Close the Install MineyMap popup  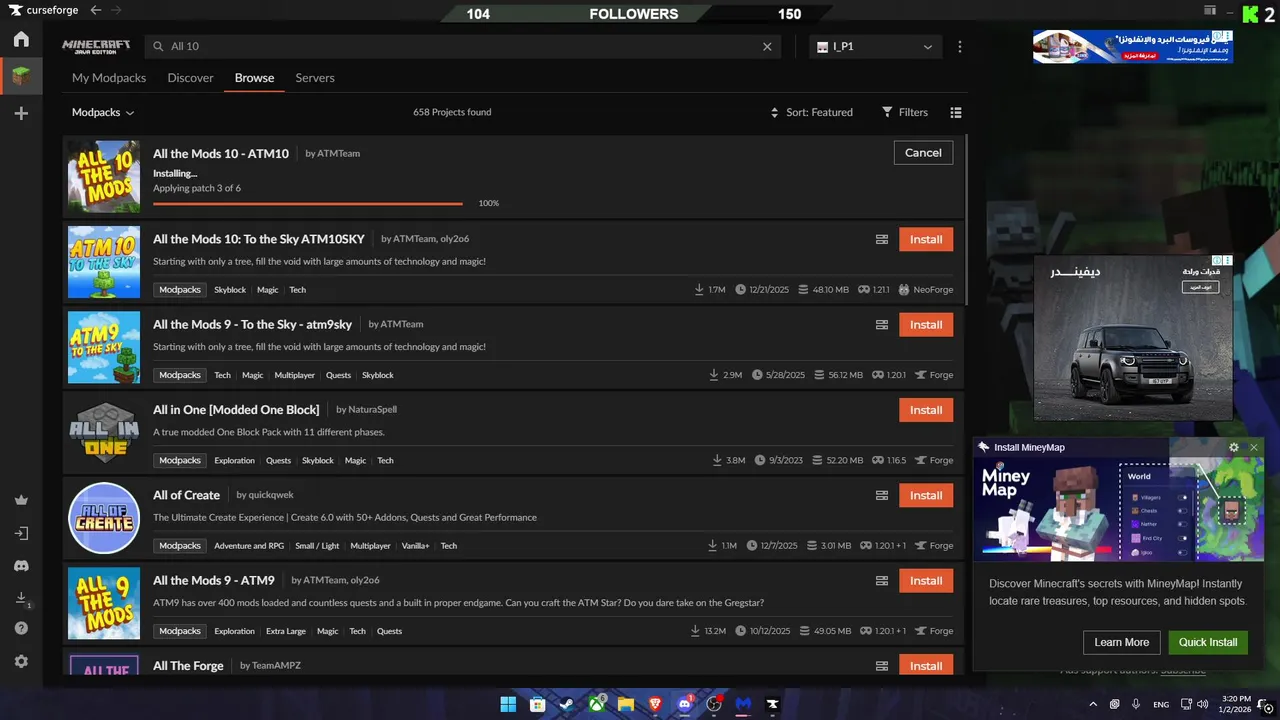point(1254,448)
